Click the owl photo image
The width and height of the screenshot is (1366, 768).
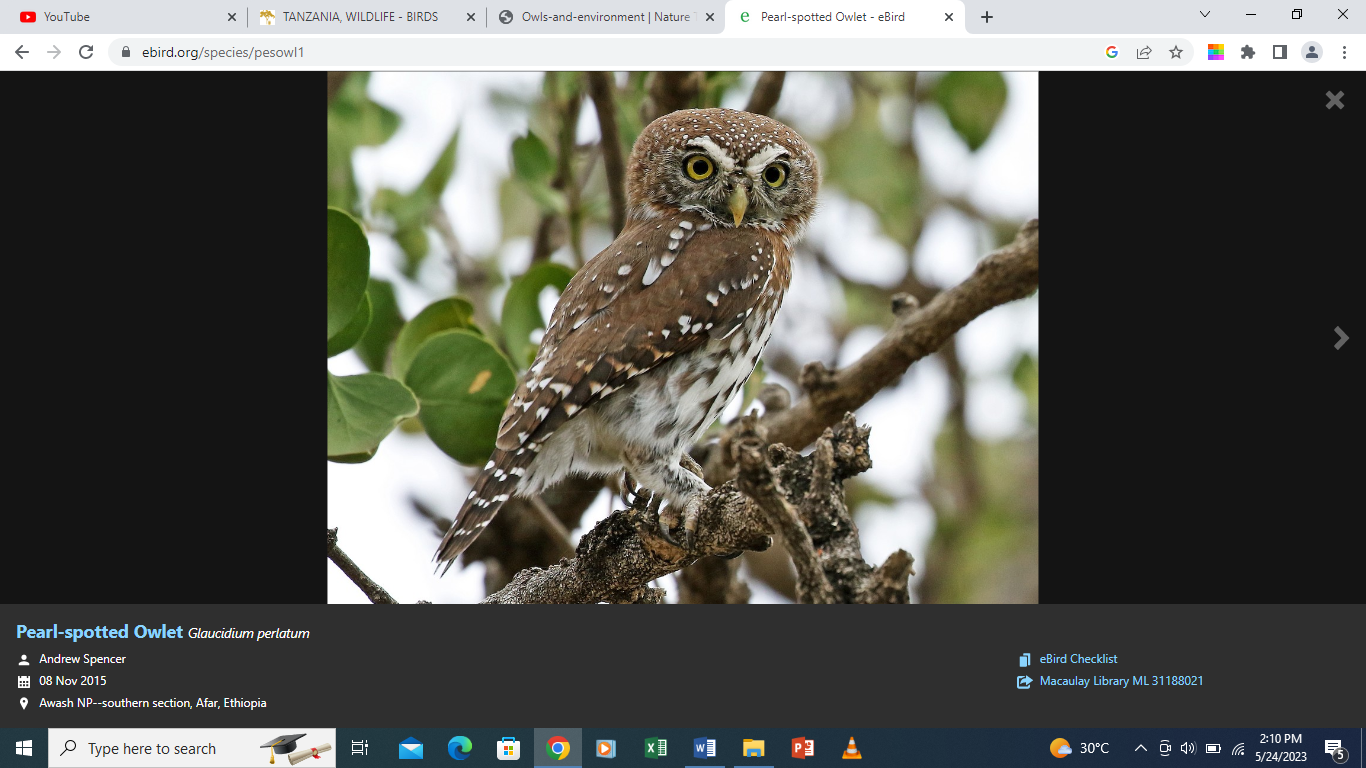click(682, 337)
